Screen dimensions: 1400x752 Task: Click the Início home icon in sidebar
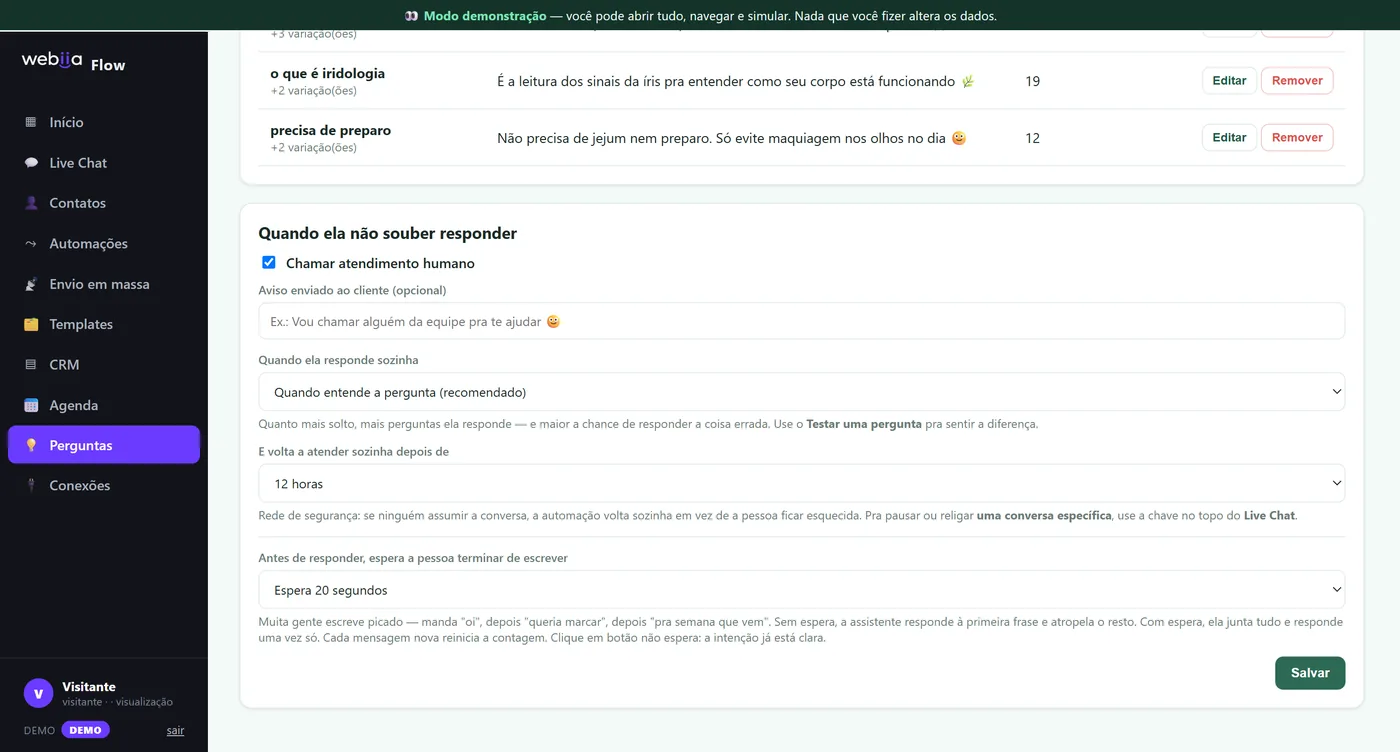click(x=31, y=122)
